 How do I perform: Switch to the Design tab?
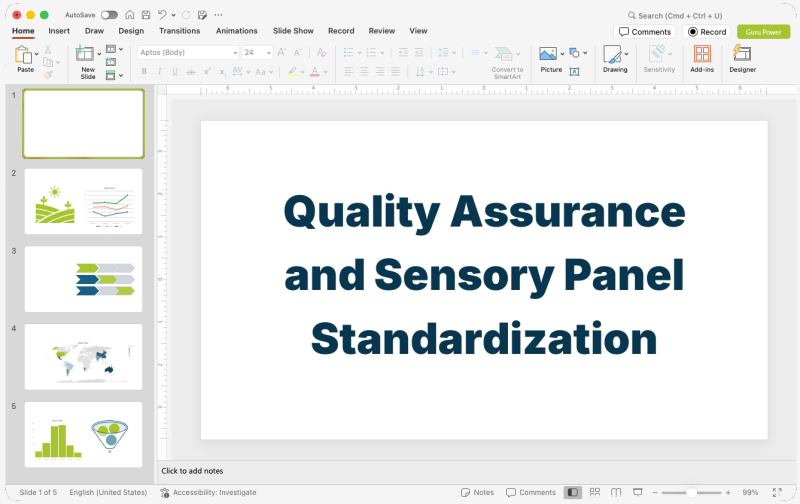click(131, 31)
